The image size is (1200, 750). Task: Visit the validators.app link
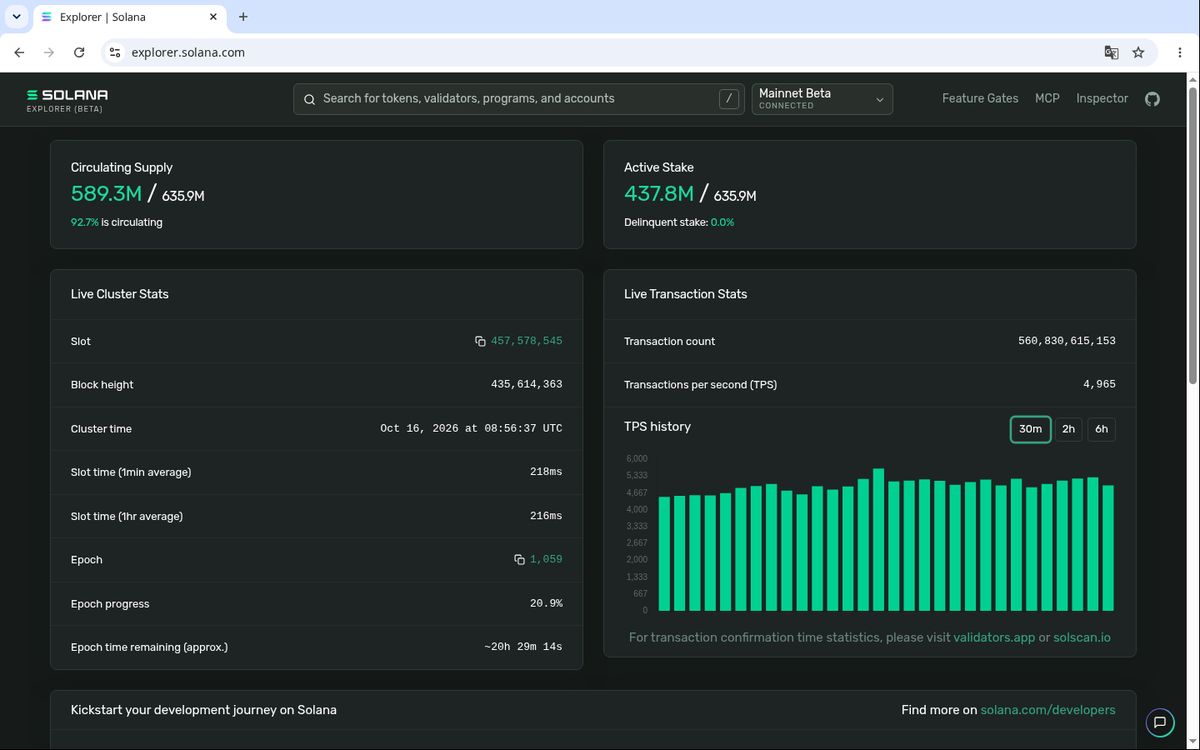click(994, 638)
